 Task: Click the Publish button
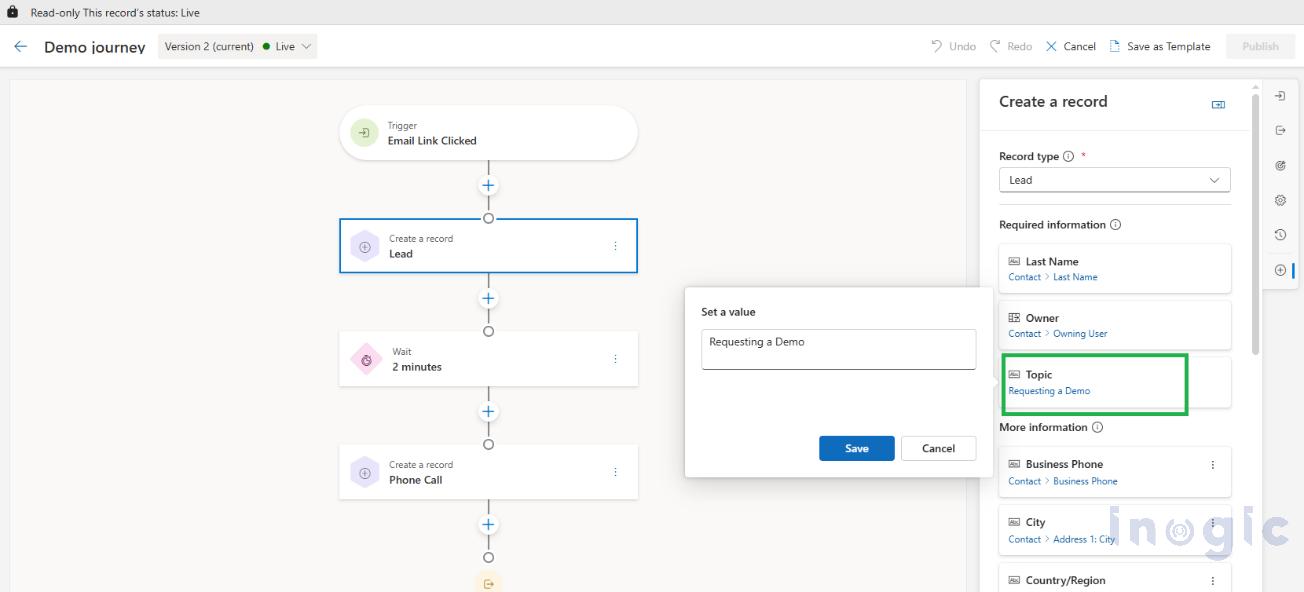pyautogui.click(x=1260, y=46)
